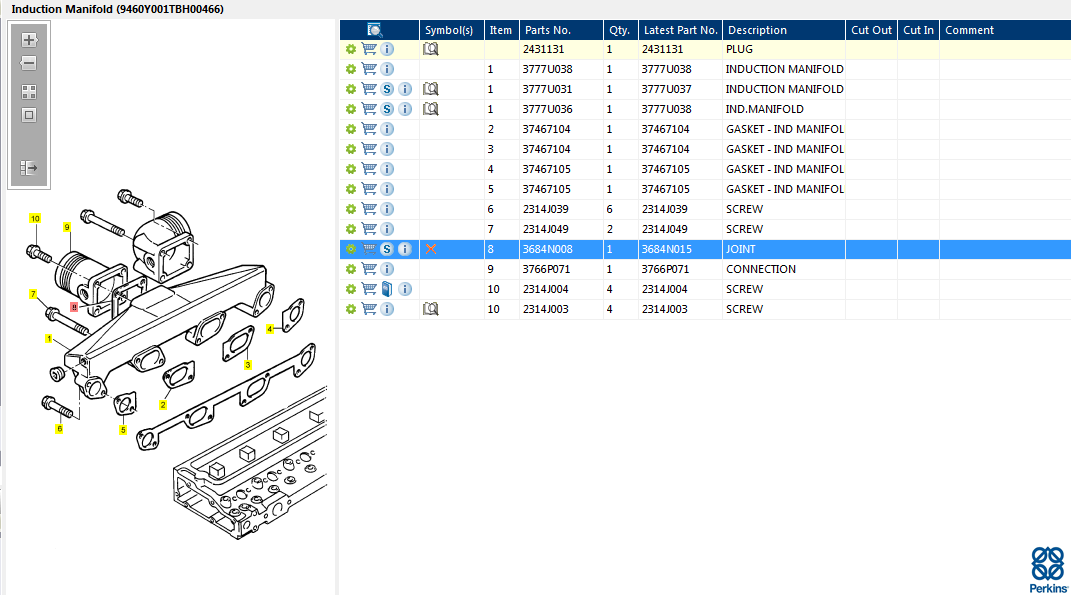Viewport: 1071px width, 595px height.
Task: Click the Perkins logo
Action: click(1048, 570)
